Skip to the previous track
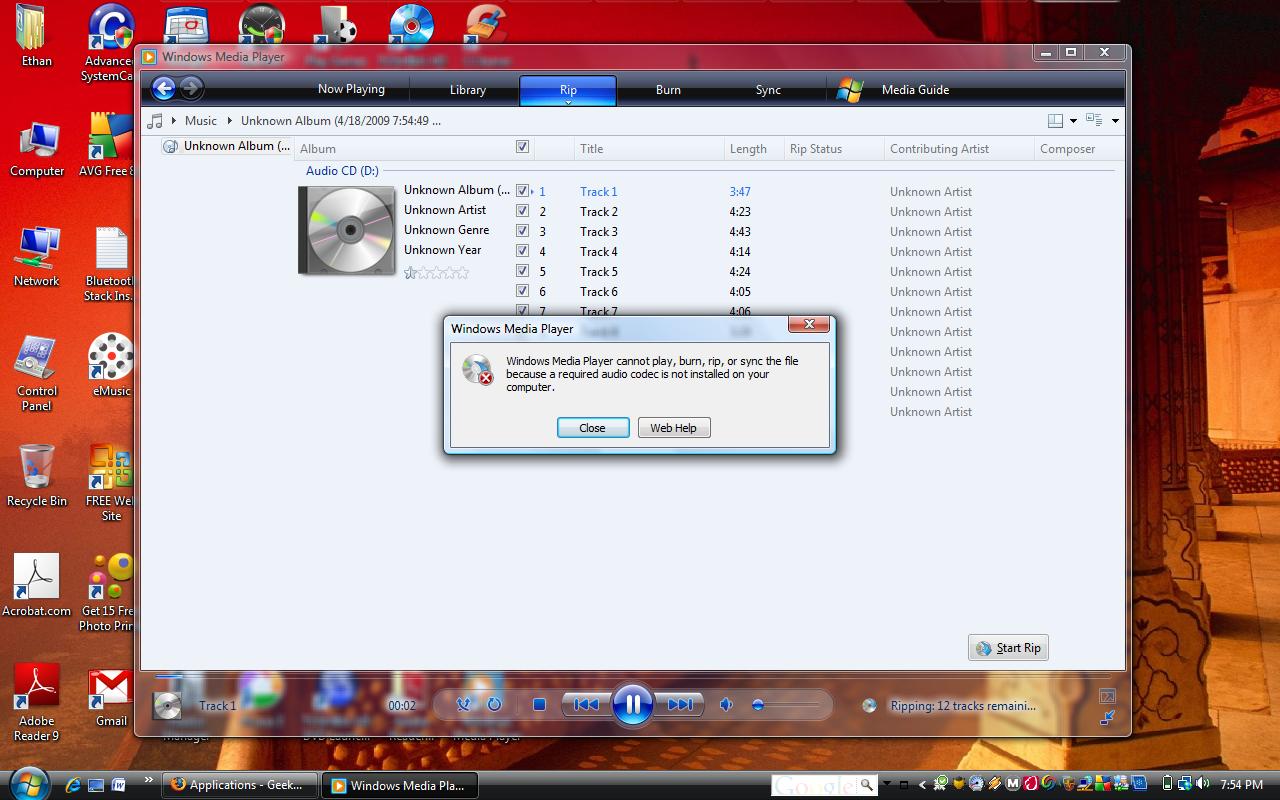This screenshot has width=1280, height=800. point(586,704)
